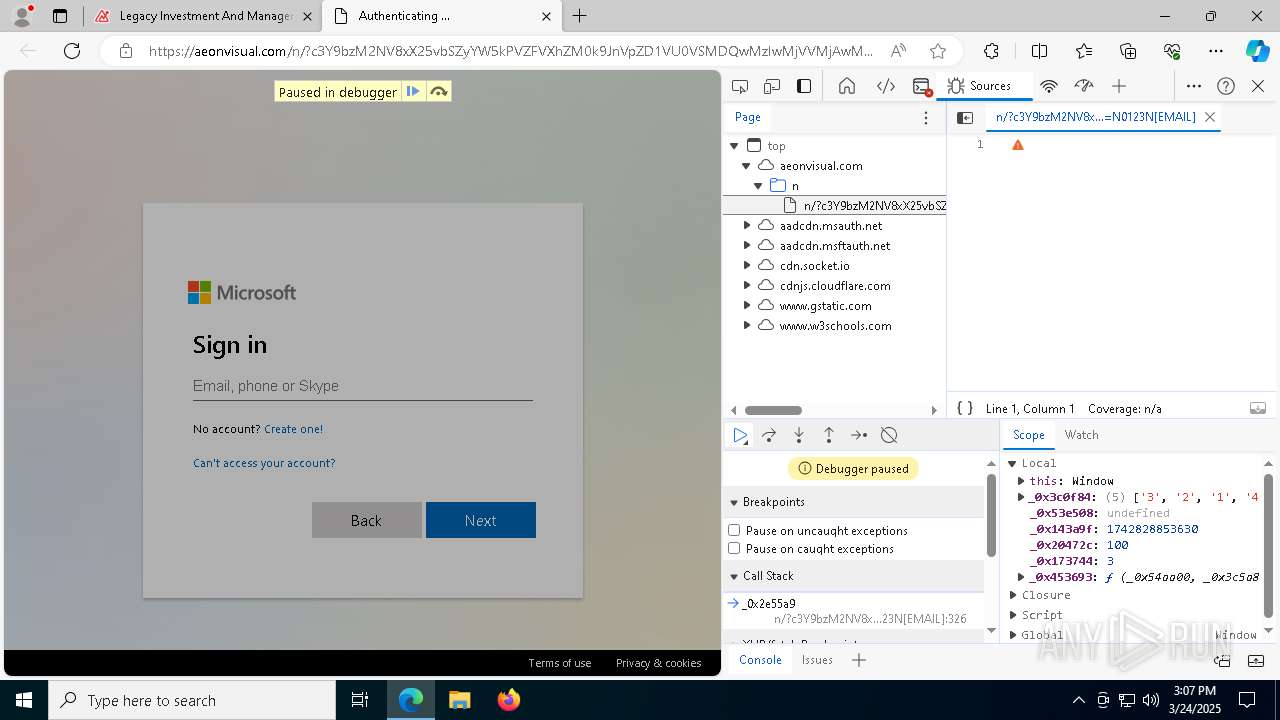Enable Pause on caught exceptions
This screenshot has height=720, width=1280.
(x=734, y=548)
